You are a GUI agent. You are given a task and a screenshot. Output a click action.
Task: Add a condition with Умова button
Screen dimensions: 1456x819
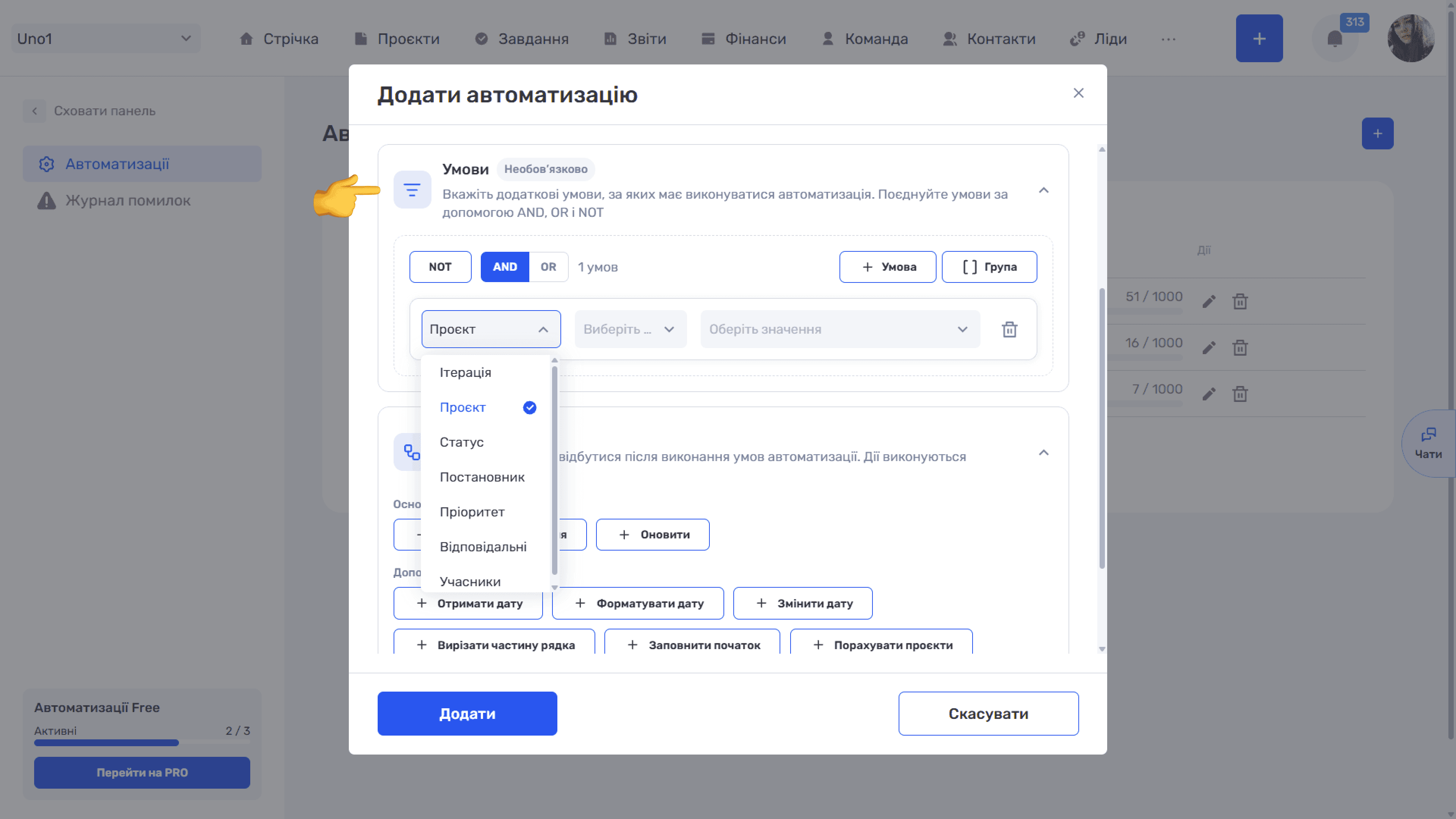click(887, 267)
